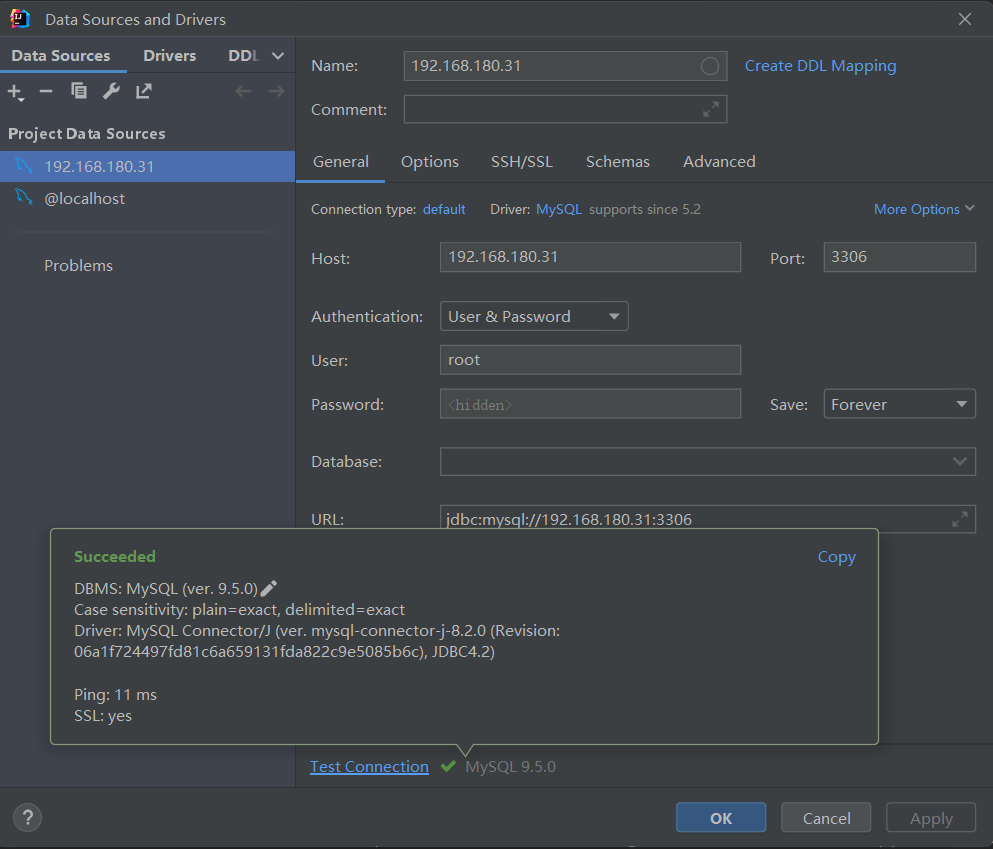Select @localhost data source
Image resolution: width=993 pixels, height=849 pixels.
pyautogui.click(x=148, y=198)
